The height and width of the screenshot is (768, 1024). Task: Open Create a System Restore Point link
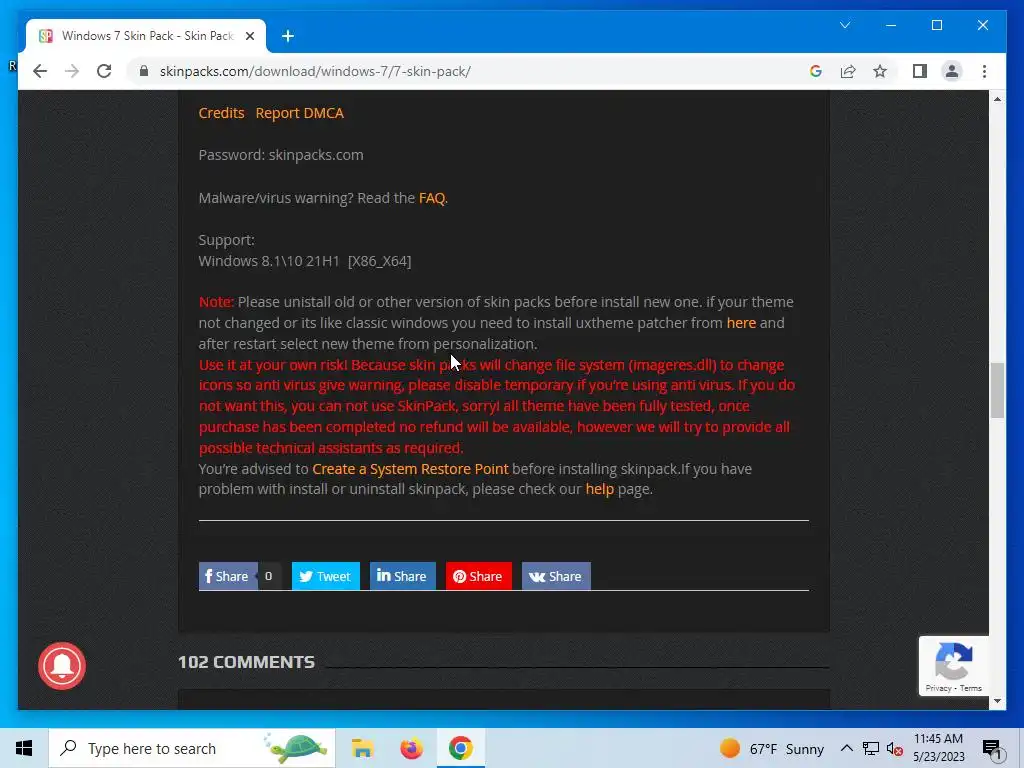pos(410,469)
